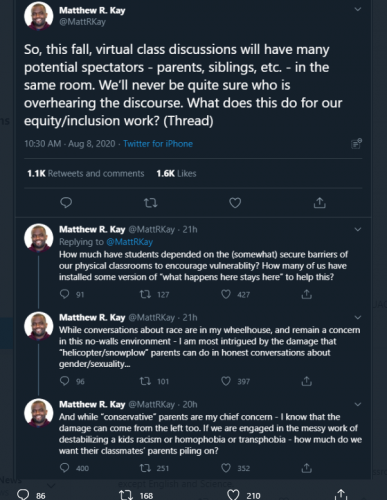Open Matthew R. Kay's main profile picture

[39, 16]
